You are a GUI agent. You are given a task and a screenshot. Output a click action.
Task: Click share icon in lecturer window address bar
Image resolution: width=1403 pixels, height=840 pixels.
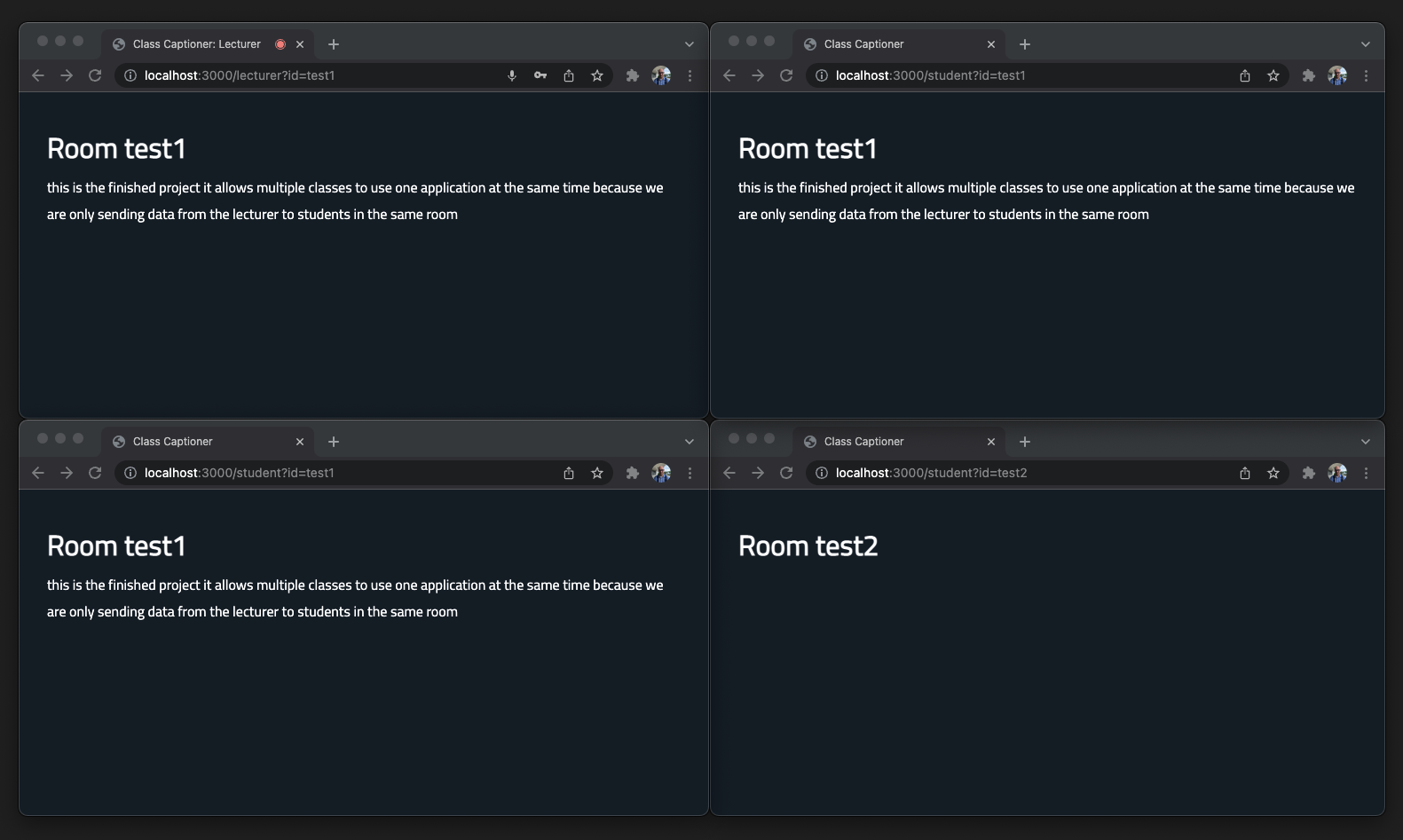click(x=569, y=75)
